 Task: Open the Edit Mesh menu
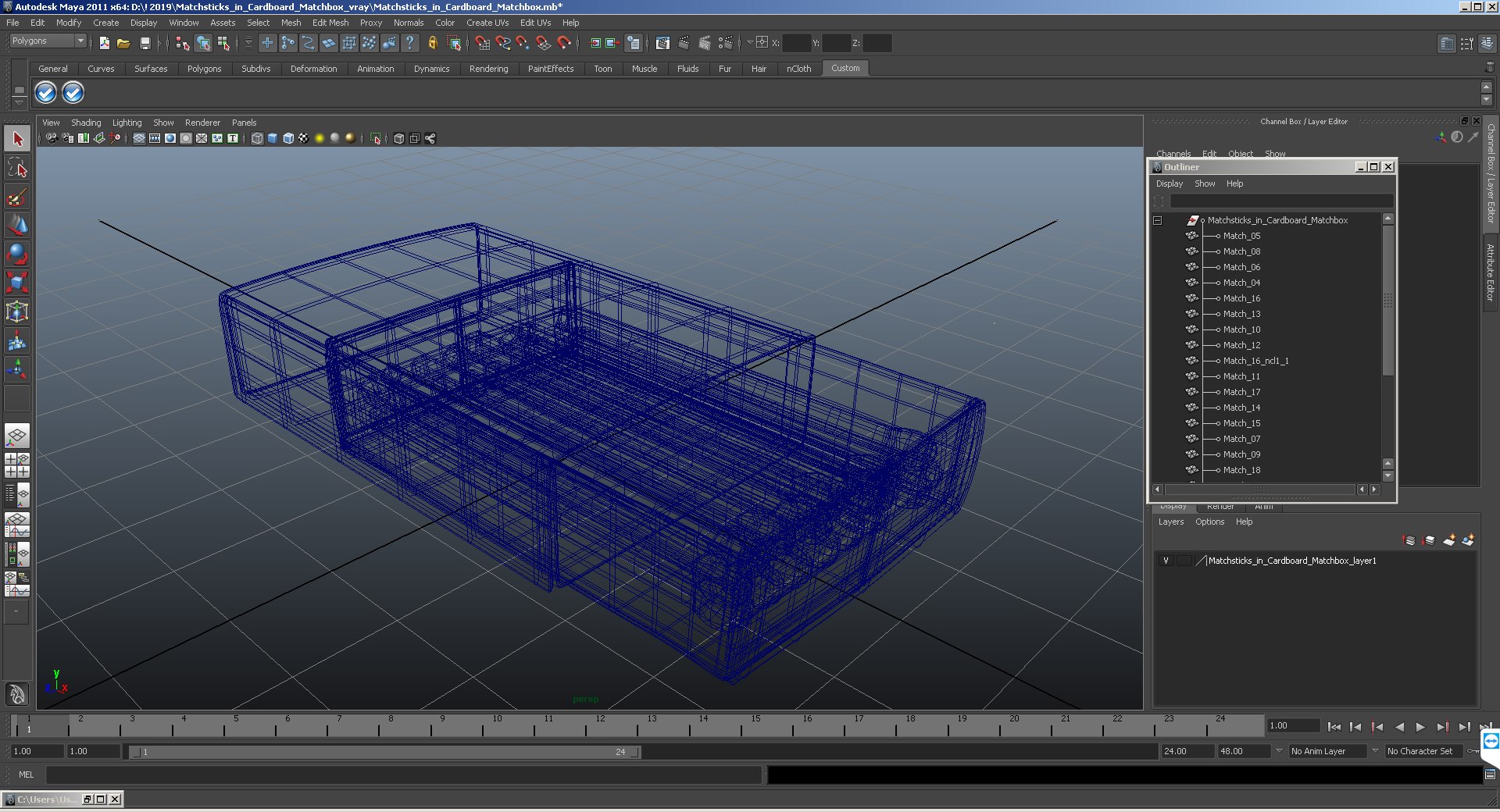click(x=330, y=23)
